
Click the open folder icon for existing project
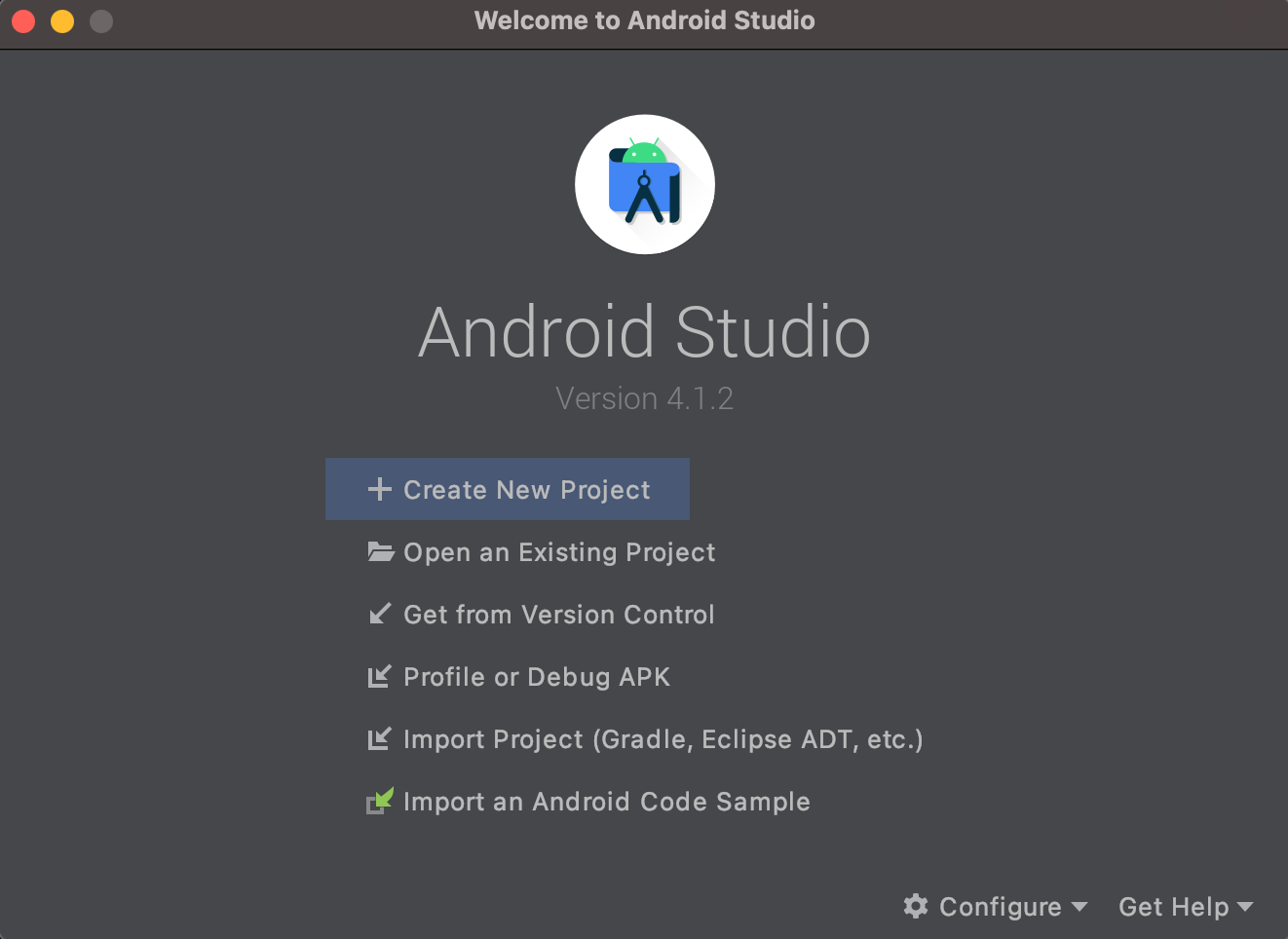(380, 552)
